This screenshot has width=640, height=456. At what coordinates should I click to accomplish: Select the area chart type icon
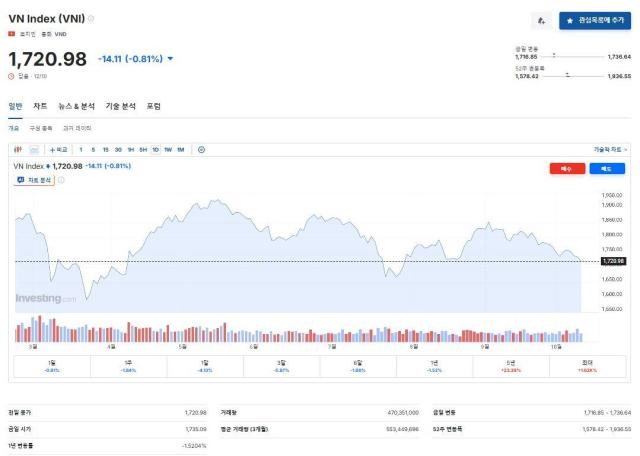(34, 150)
